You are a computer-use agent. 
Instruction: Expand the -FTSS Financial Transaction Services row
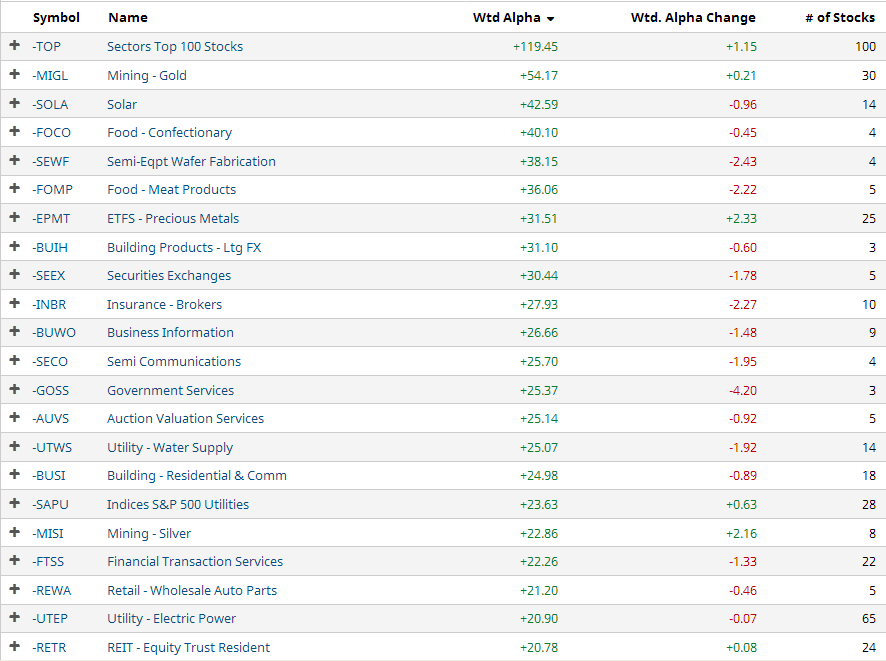click(15, 560)
